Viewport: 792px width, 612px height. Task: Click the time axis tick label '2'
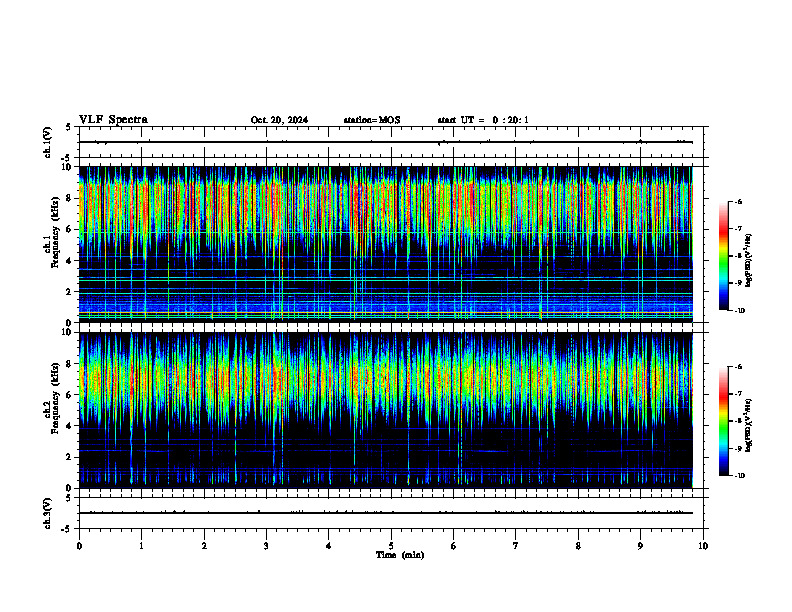(204, 546)
